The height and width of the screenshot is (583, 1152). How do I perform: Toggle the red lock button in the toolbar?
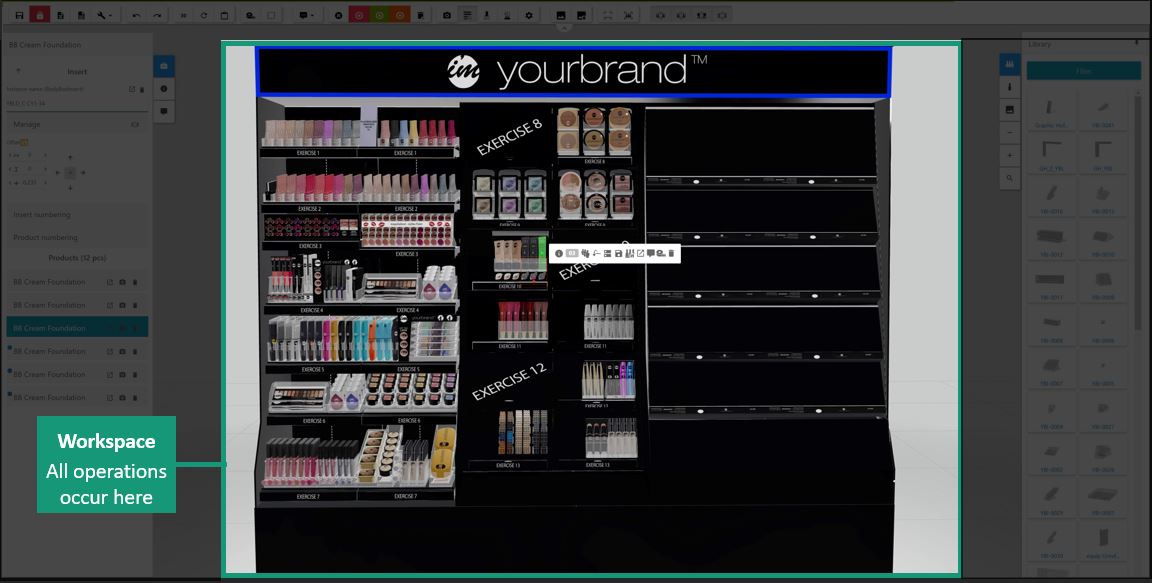coord(40,16)
